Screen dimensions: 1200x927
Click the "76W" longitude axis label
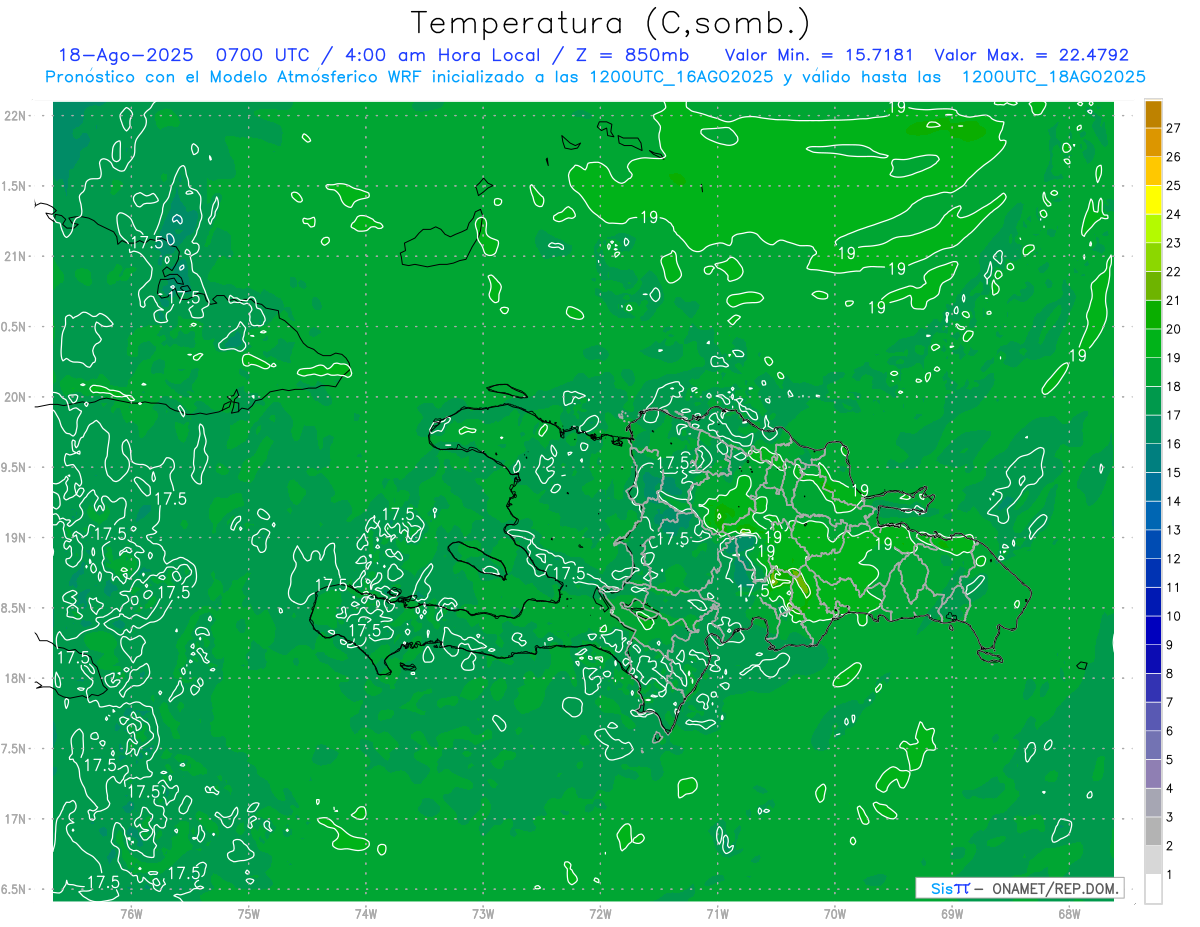[x=131, y=913]
